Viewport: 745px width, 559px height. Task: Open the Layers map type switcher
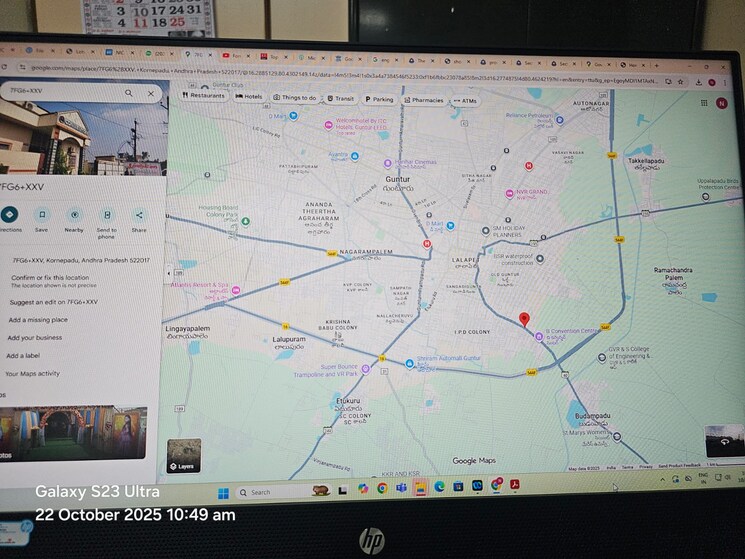[184, 455]
